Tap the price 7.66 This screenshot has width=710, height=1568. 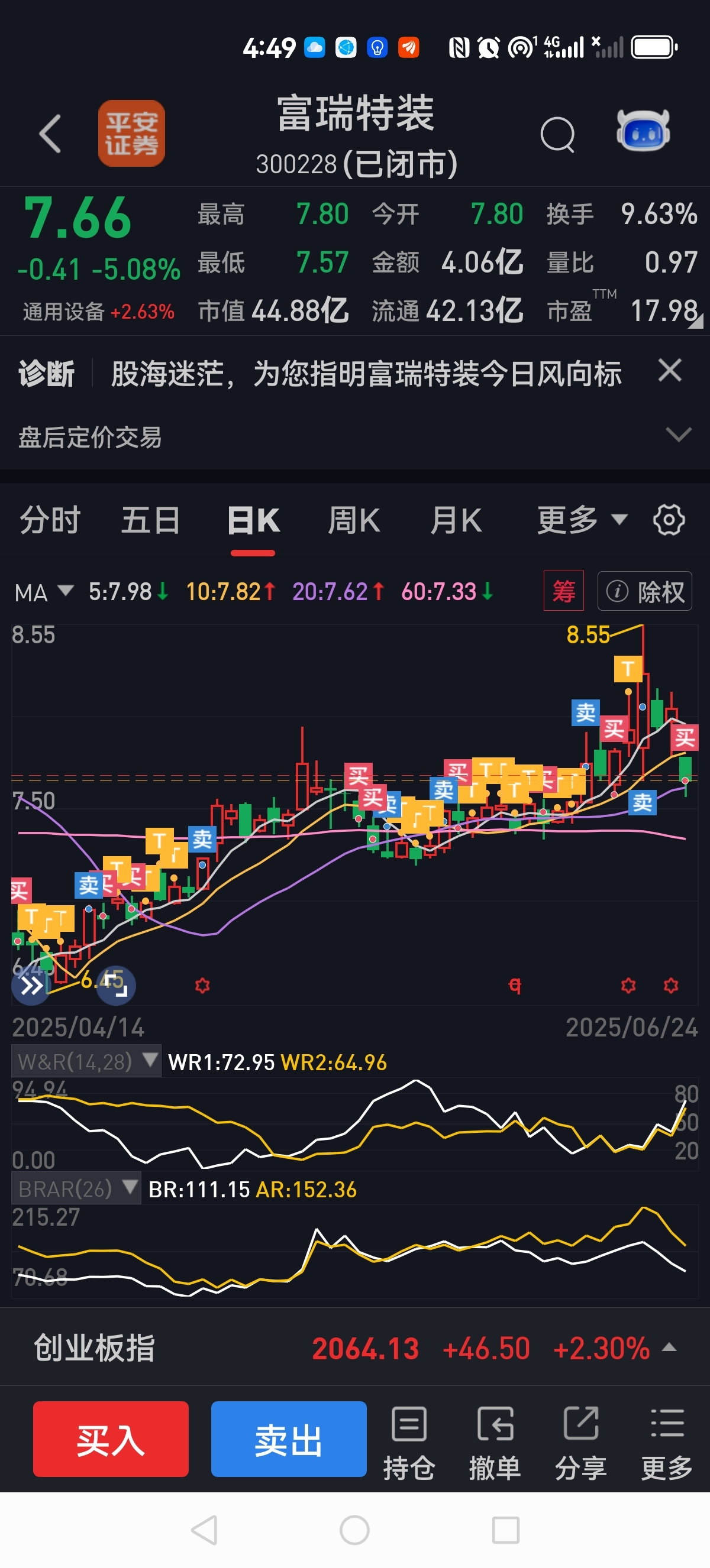coord(78,218)
